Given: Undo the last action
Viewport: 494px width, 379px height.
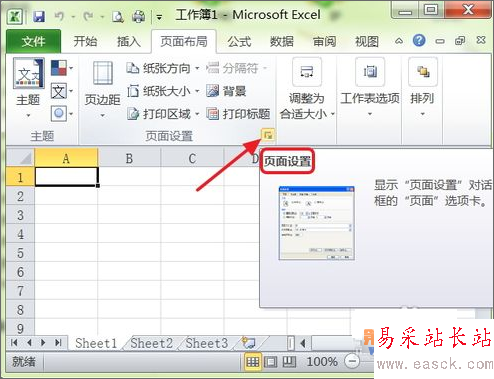Looking at the screenshot, I should coord(59,16).
